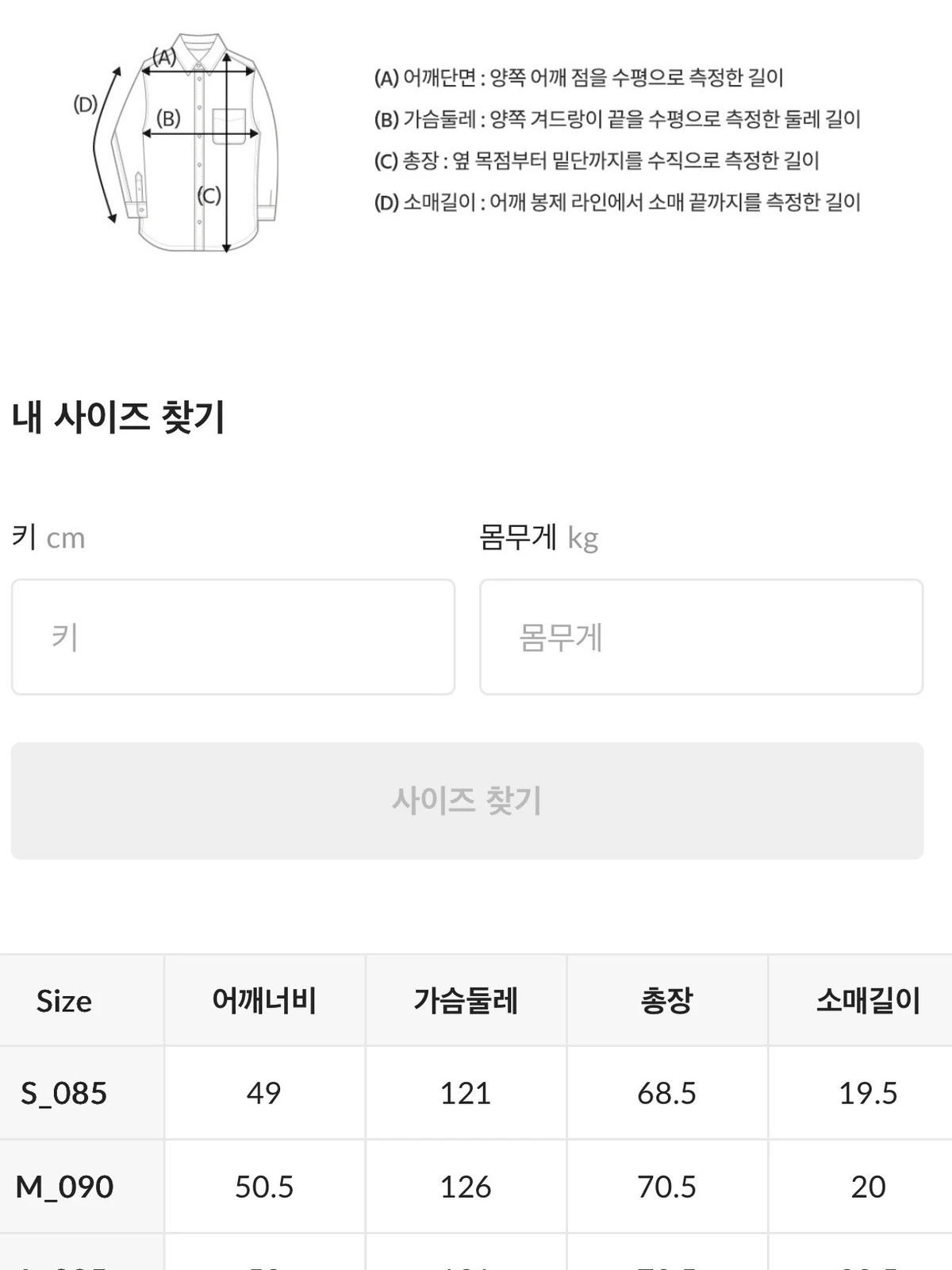Click the (B) 가슴둘레 description text
The width and height of the screenshot is (952, 1270).
tap(617, 119)
